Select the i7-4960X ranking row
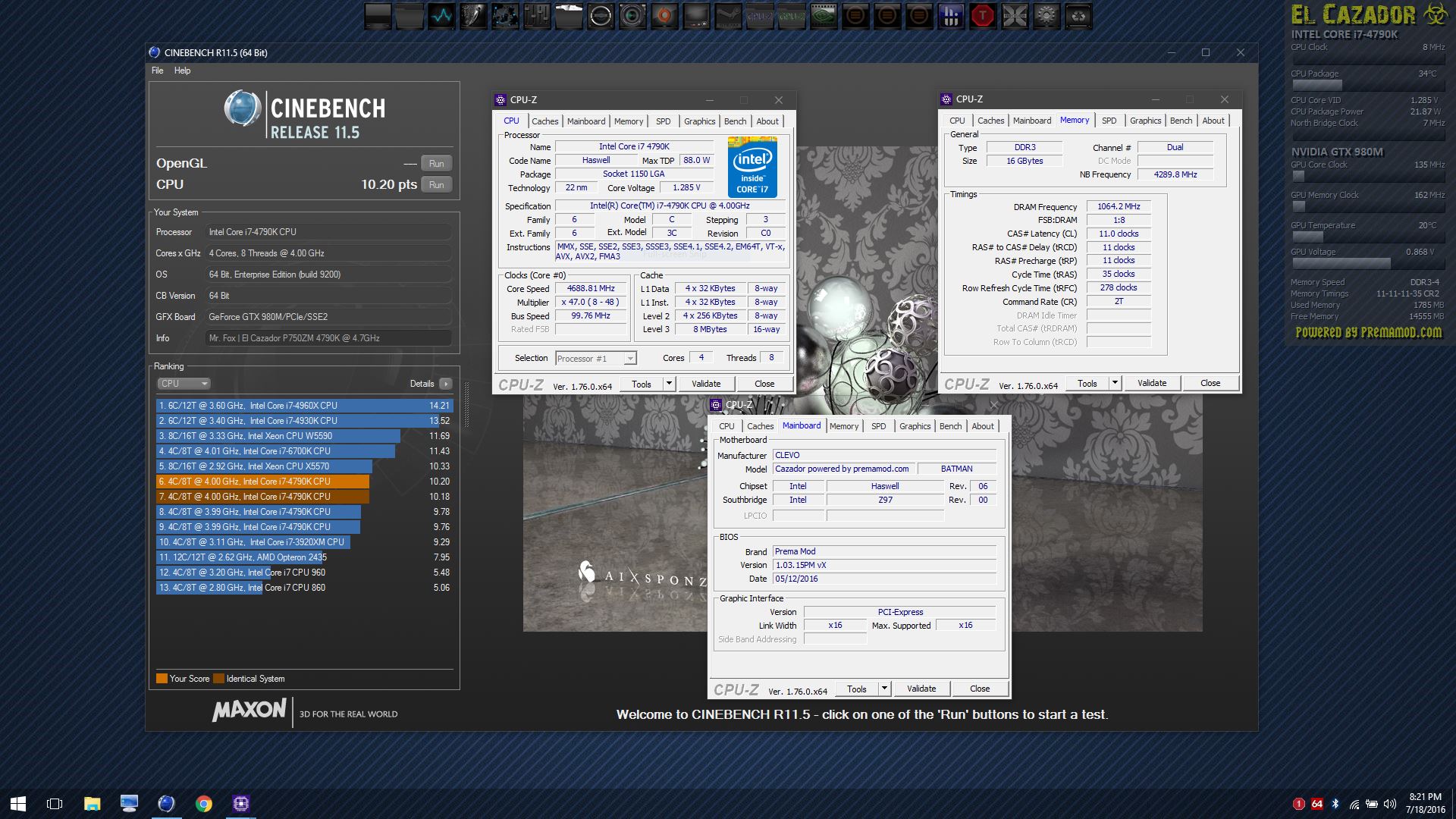This screenshot has height=819, width=1456. pos(304,406)
